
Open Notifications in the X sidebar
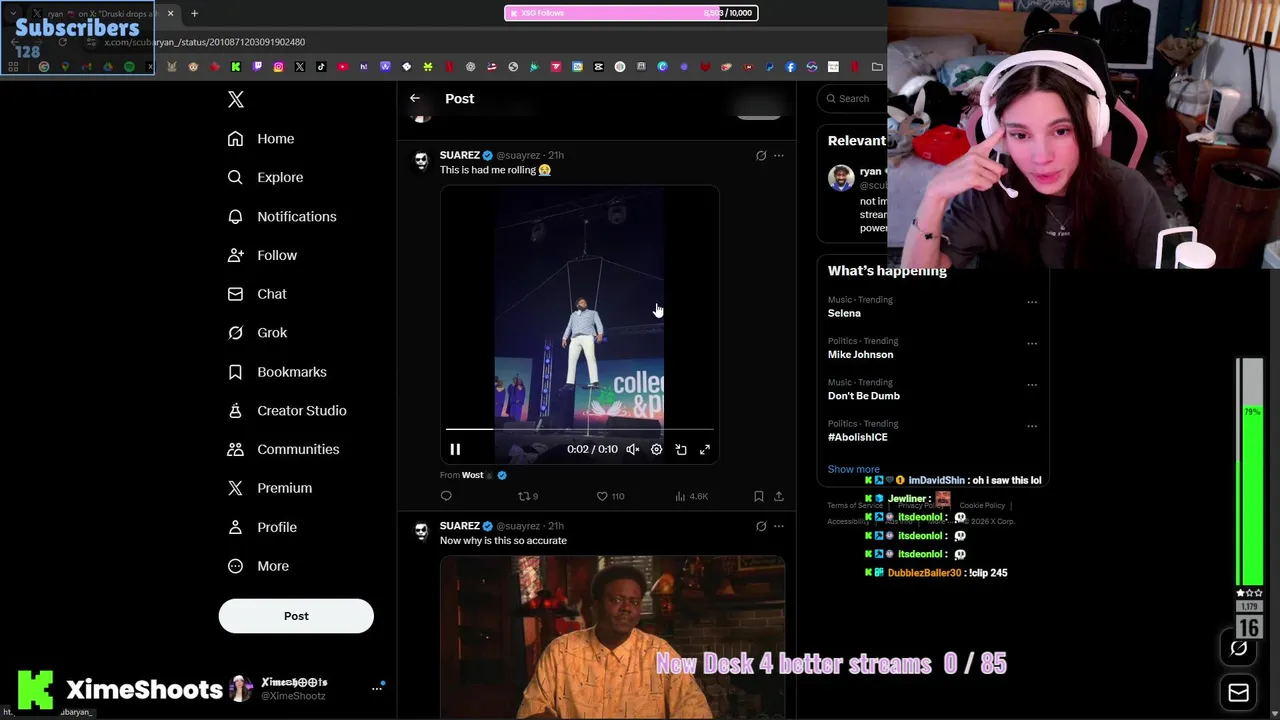[x=282, y=216]
